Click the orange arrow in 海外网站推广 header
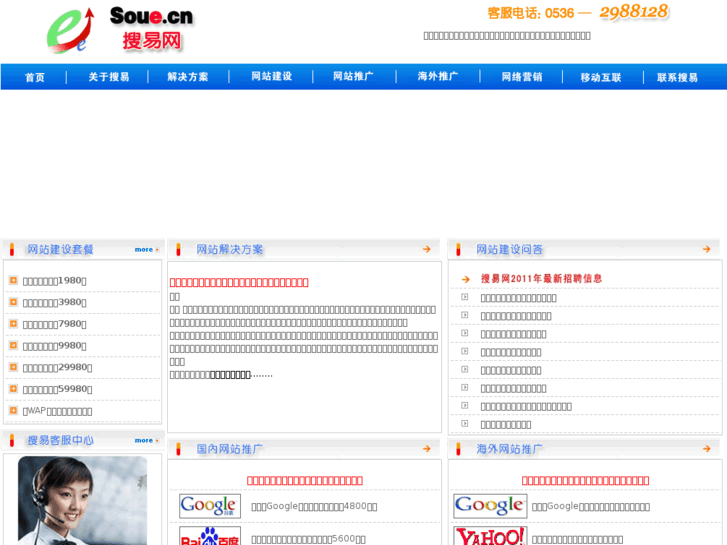727x545 pixels. [706, 449]
